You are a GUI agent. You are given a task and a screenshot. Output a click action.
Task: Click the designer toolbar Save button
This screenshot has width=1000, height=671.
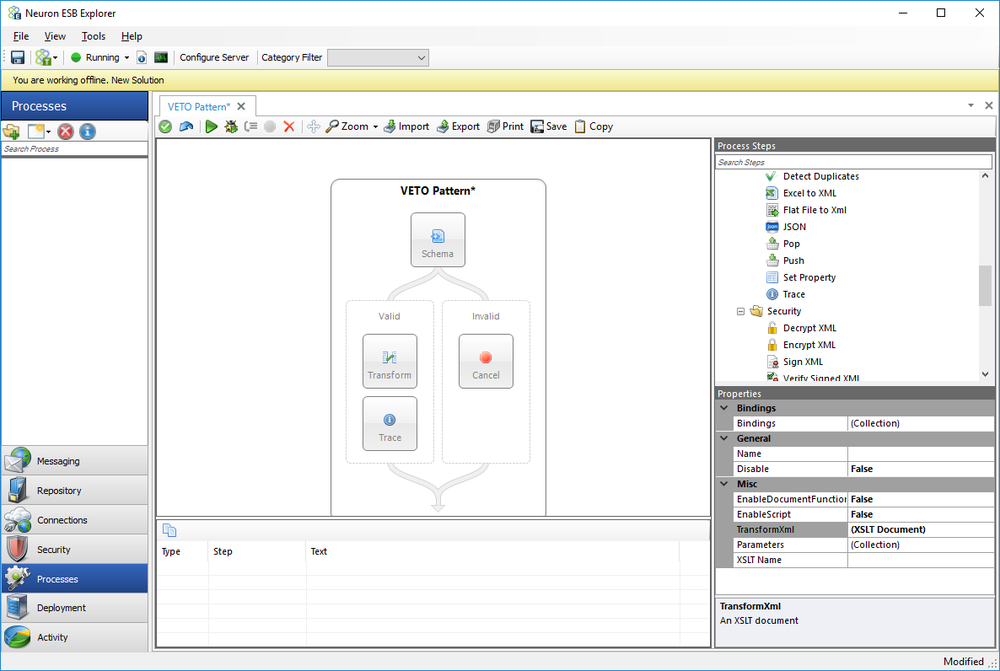coord(548,126)
